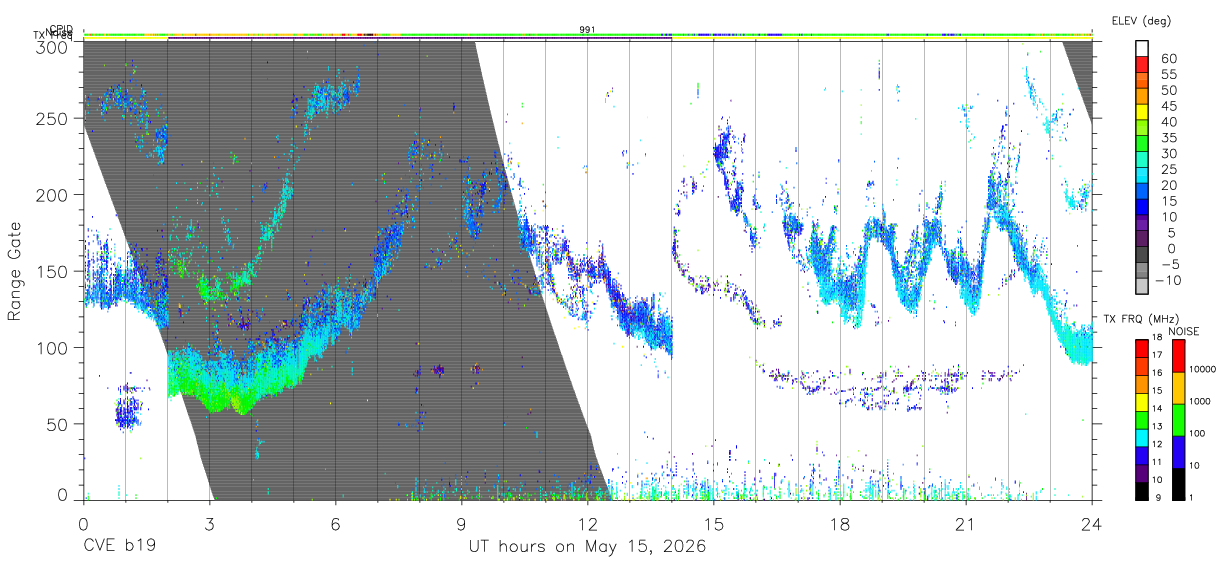Image resolution: width=1228 pixels, height=567 pixels.
Task: Click the red ELEV swatch between 55 and 60
Action: click(x=1142, y=66)
